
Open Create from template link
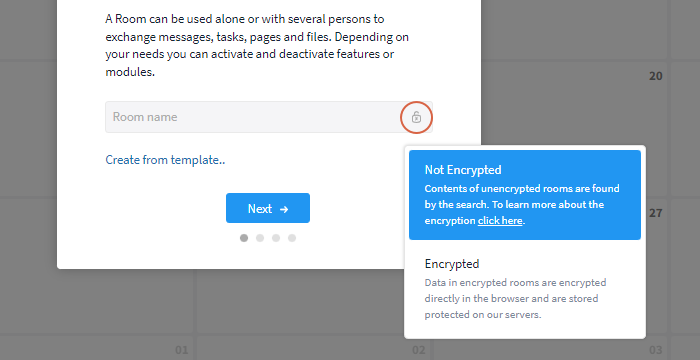(165, 160)
